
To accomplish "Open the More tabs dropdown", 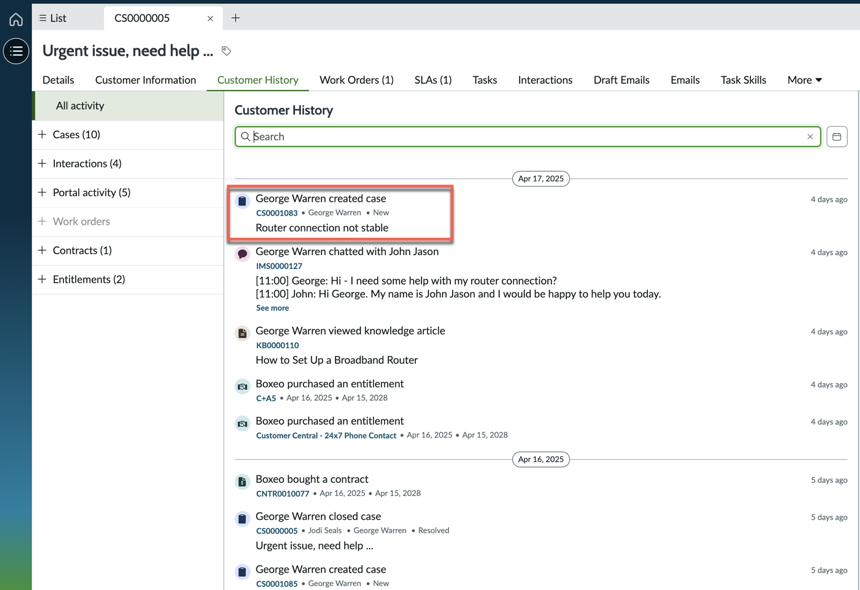I will 804,80.
